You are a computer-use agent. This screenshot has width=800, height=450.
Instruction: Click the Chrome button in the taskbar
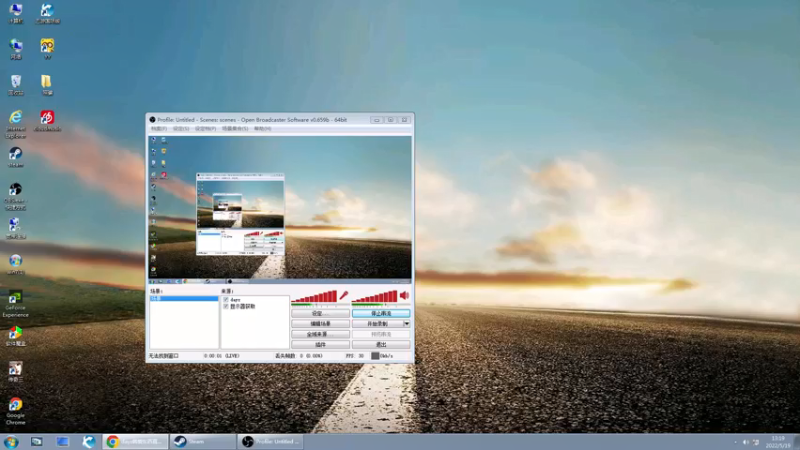(x=135, y=441)
